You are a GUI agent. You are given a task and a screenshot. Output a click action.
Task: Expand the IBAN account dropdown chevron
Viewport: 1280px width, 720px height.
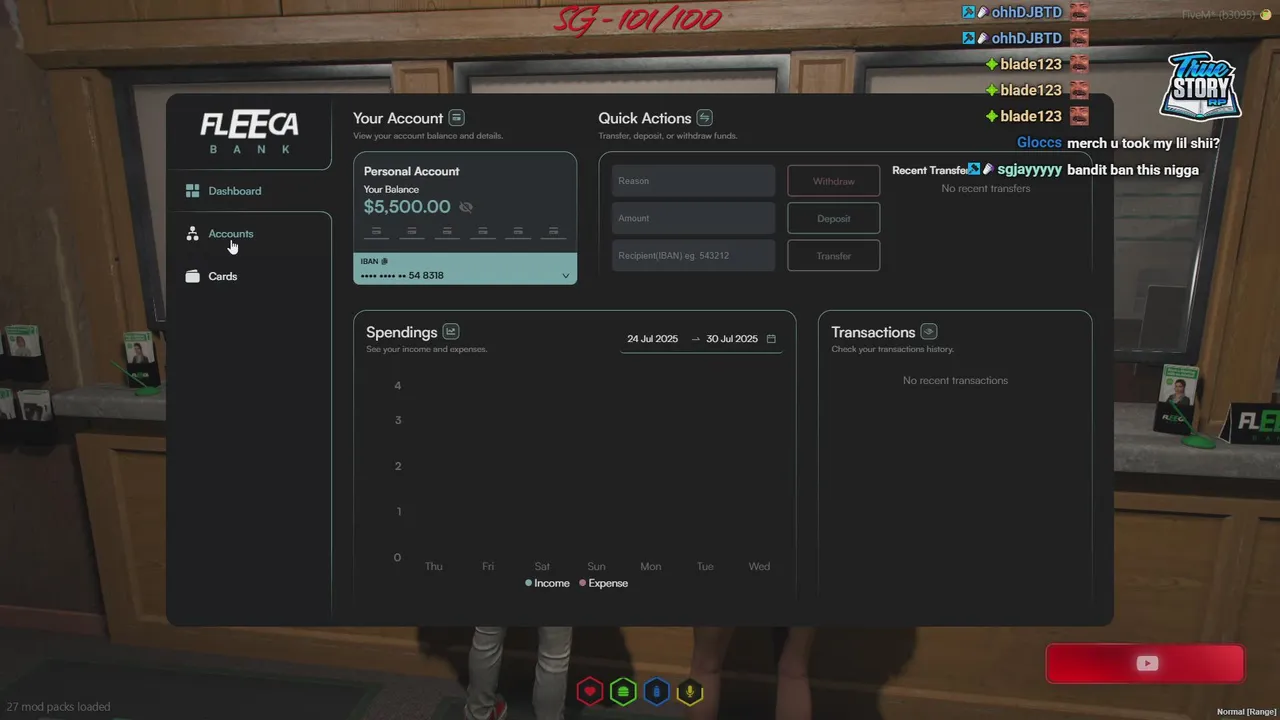tap(565, 276)
